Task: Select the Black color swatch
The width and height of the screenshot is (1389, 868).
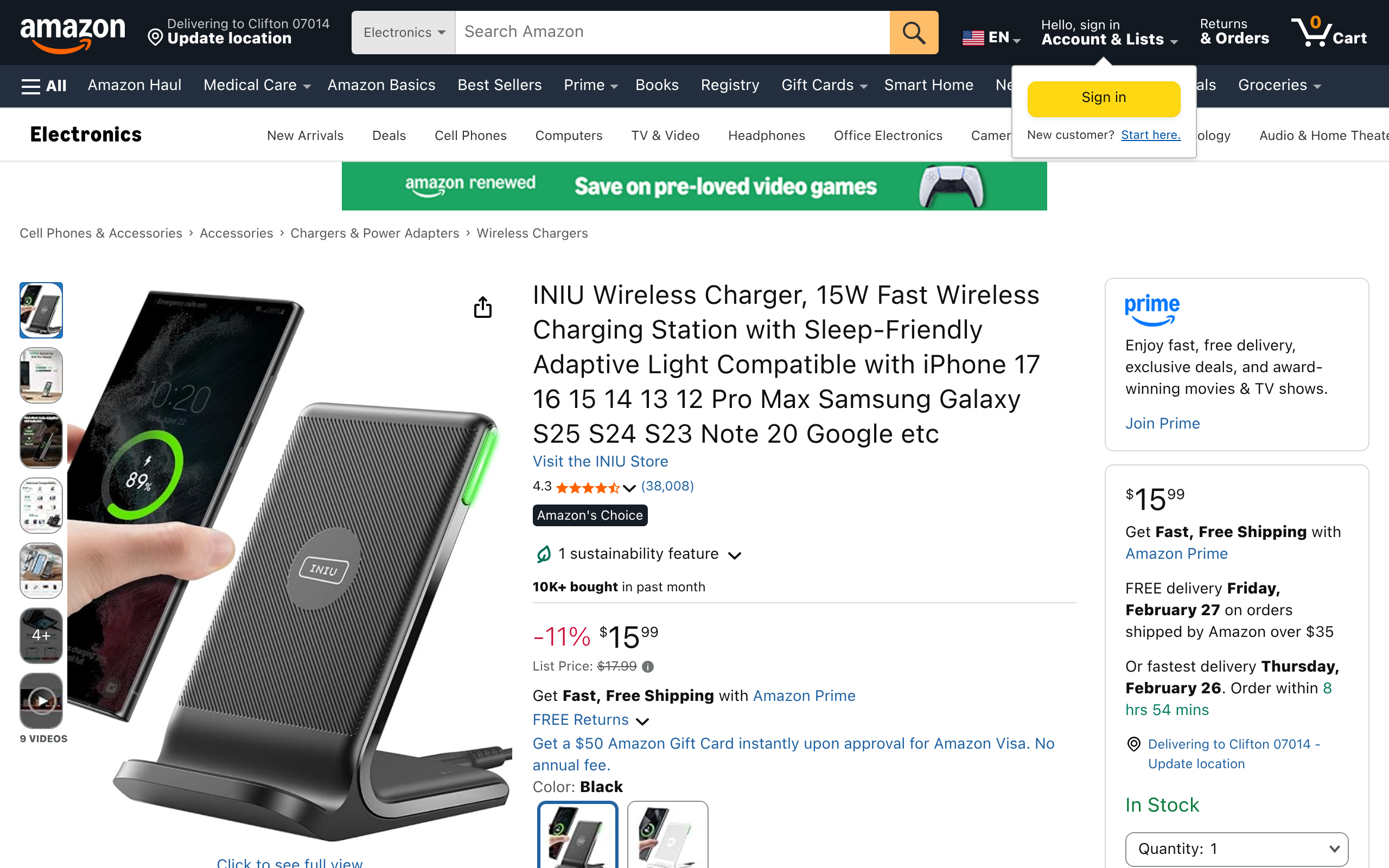Action: [x=577, y=835]
